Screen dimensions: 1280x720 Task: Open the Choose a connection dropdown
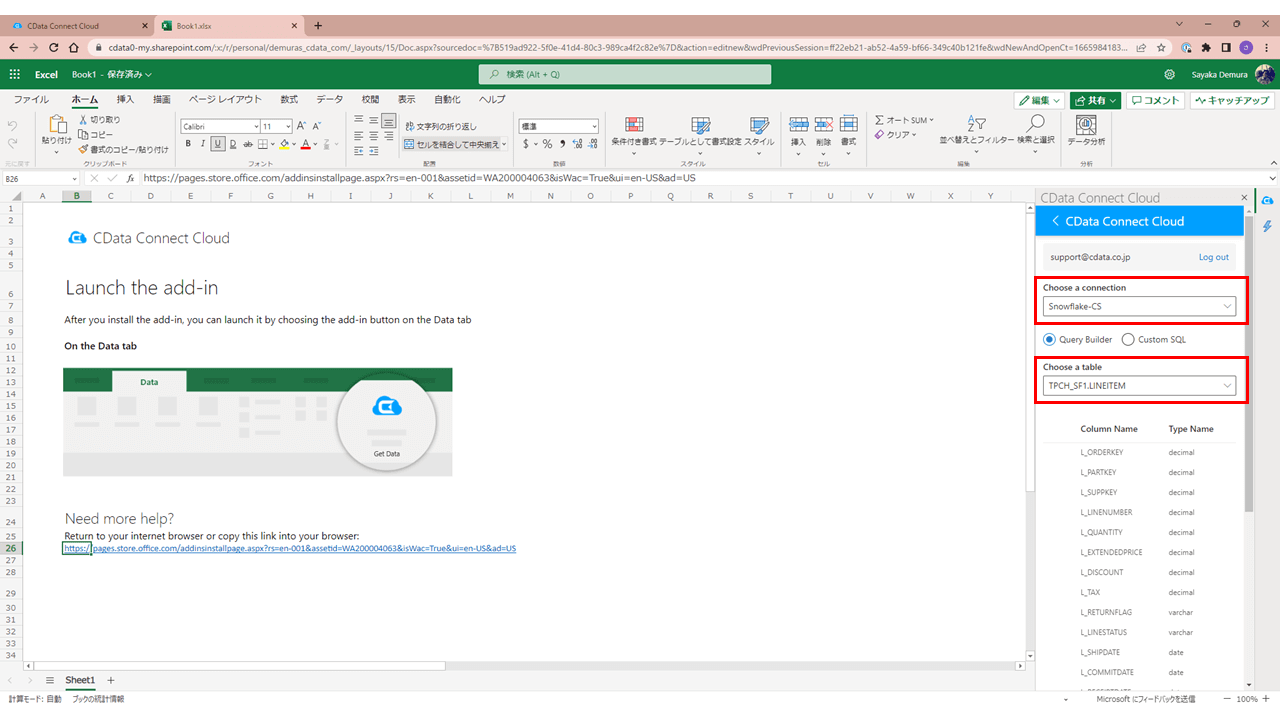click(x=1139, y=306)
